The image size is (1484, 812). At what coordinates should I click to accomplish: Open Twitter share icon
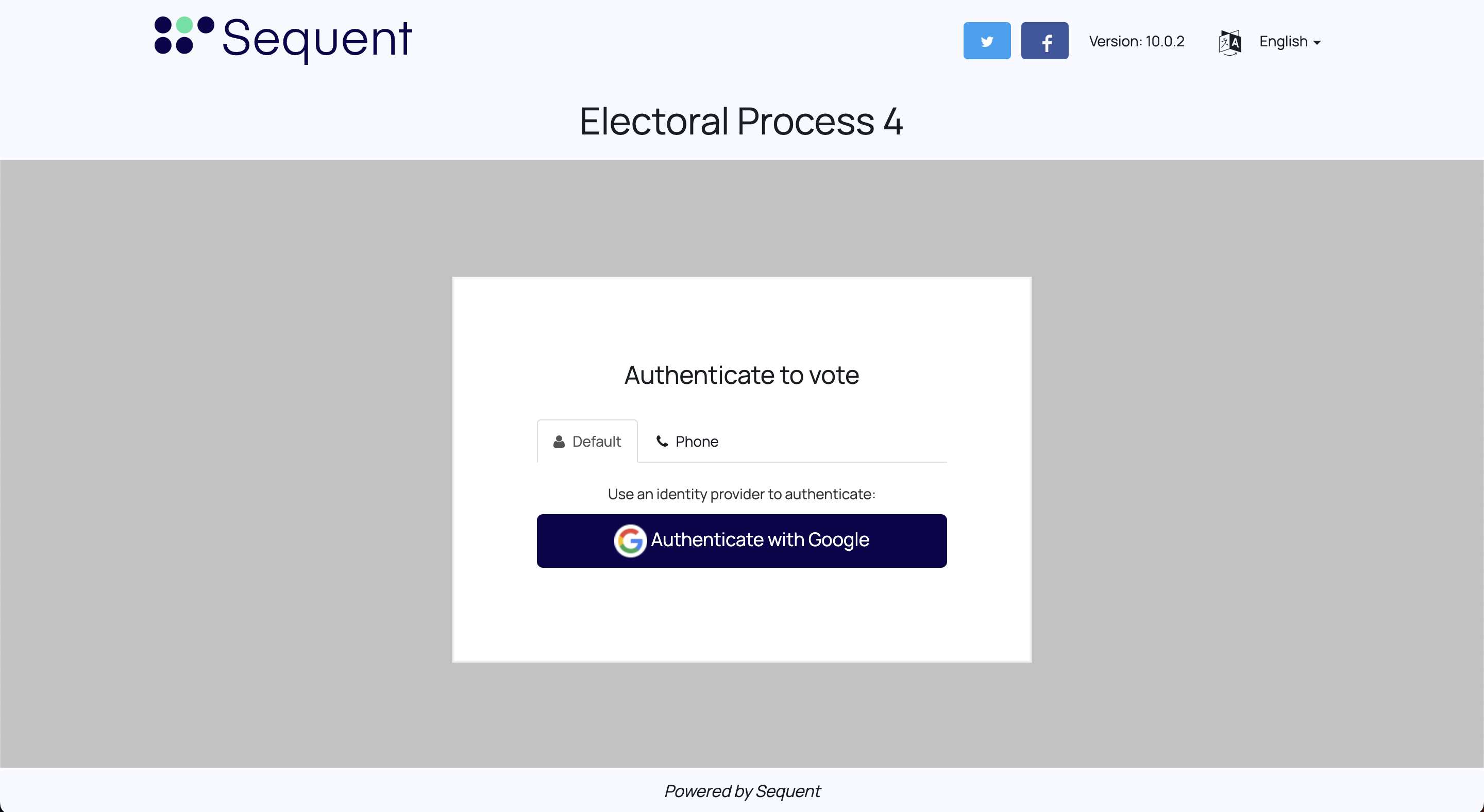(x=987, y=40)
